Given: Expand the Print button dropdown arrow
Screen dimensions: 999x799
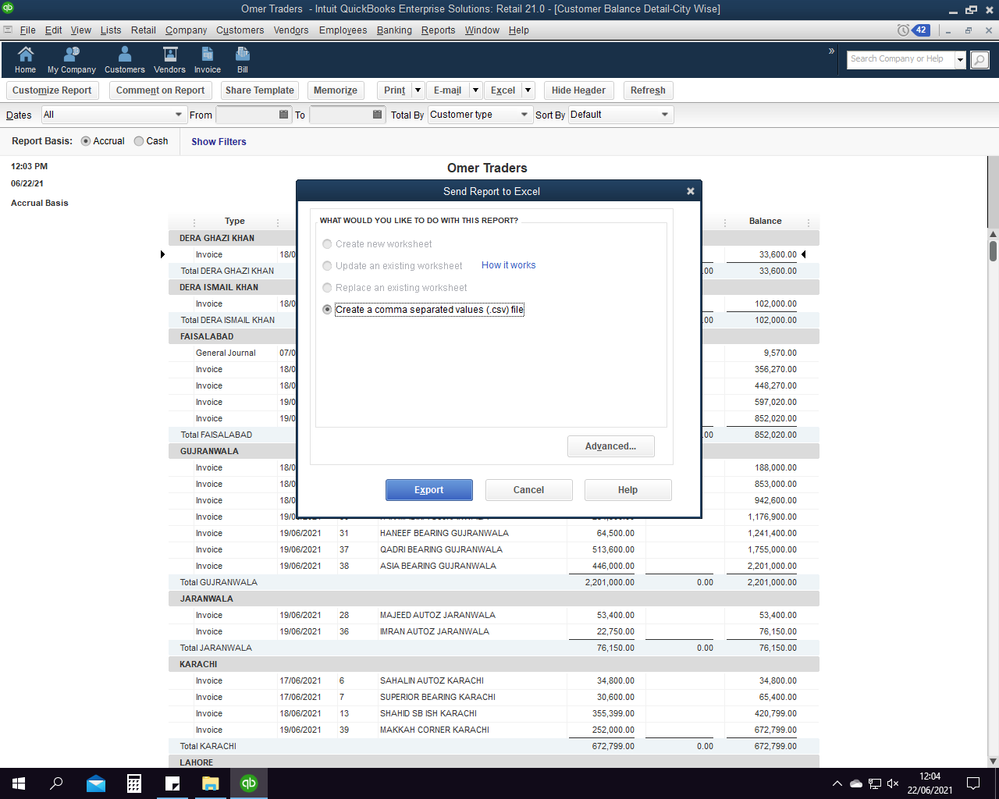Looking at the screenshot, I should coord(418,90).
